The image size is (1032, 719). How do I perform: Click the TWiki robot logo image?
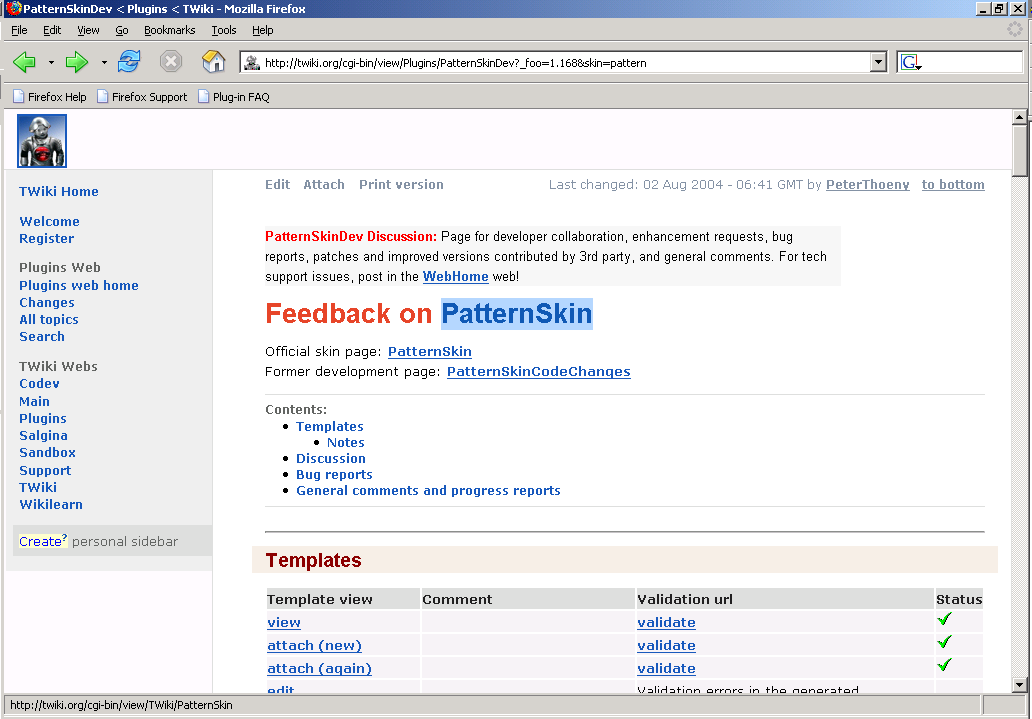click(x=42, y=141)
